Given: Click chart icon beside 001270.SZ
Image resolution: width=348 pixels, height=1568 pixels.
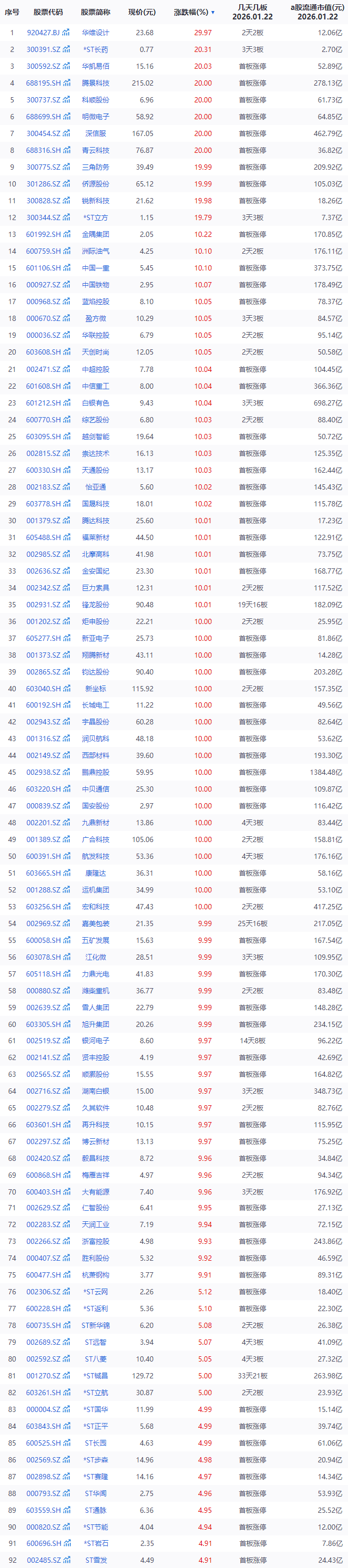Looking at the screenshot, I should [66, 1376].
